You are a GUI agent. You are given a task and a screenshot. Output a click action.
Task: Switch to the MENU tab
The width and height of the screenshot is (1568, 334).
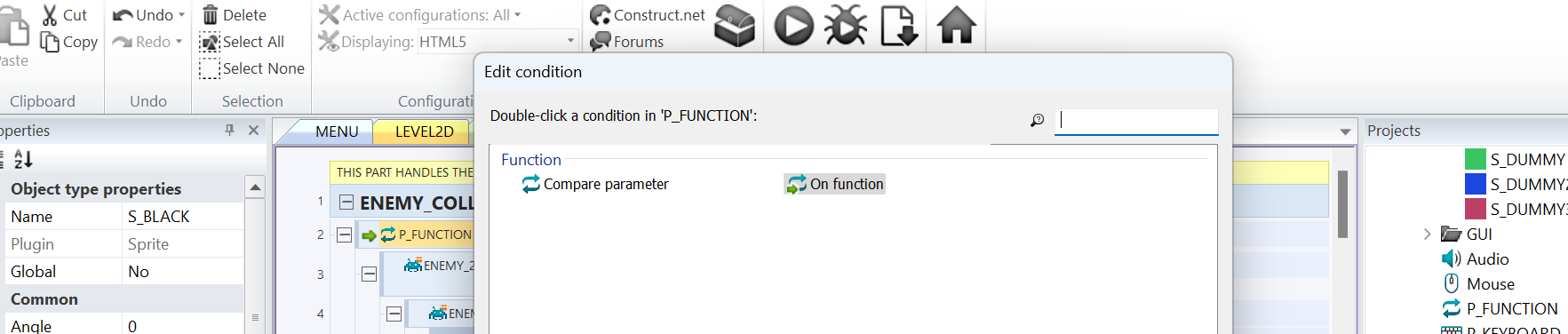[337, 131]
